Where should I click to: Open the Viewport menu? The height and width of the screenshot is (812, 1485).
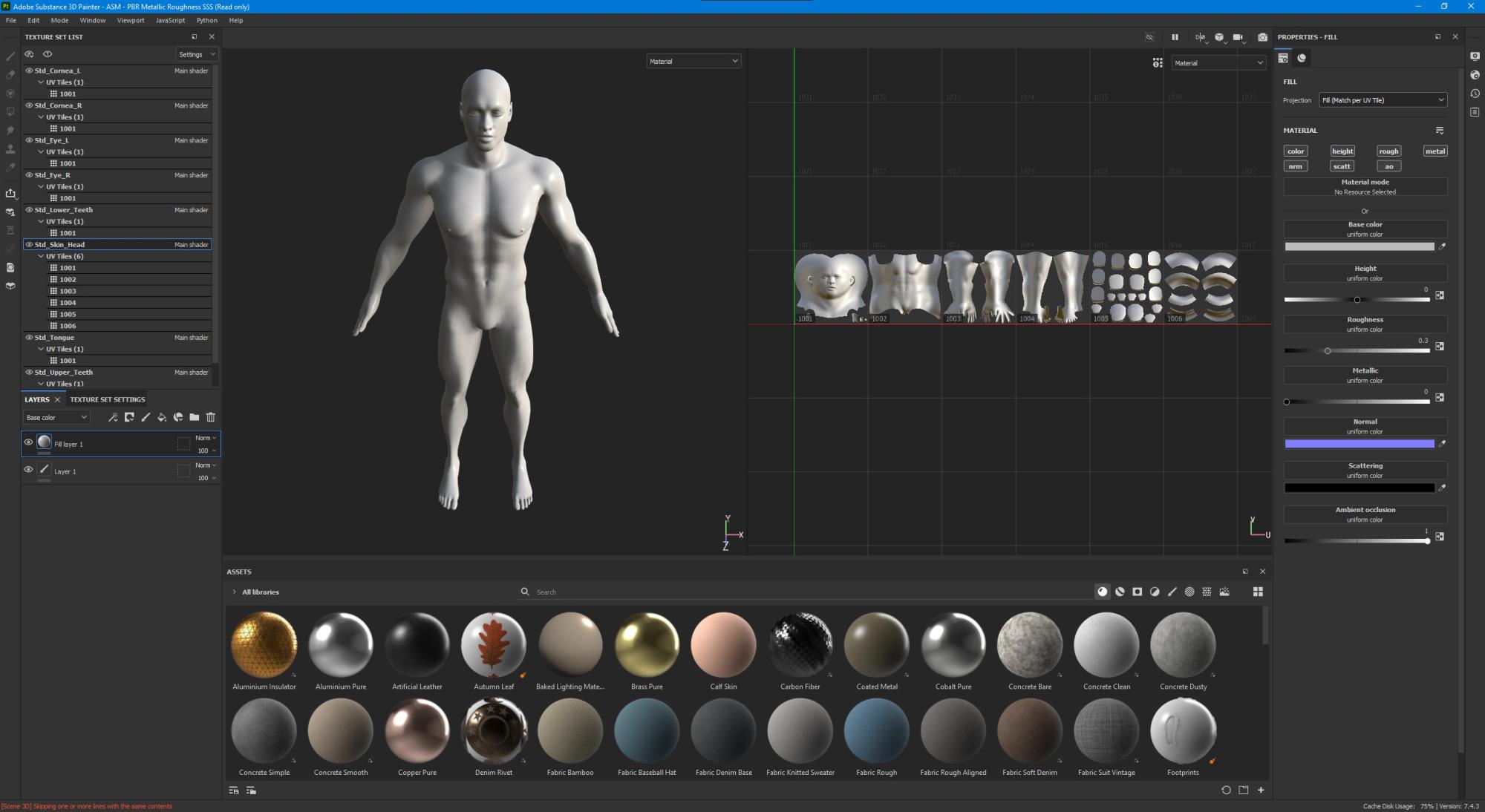tap(130, 20)
